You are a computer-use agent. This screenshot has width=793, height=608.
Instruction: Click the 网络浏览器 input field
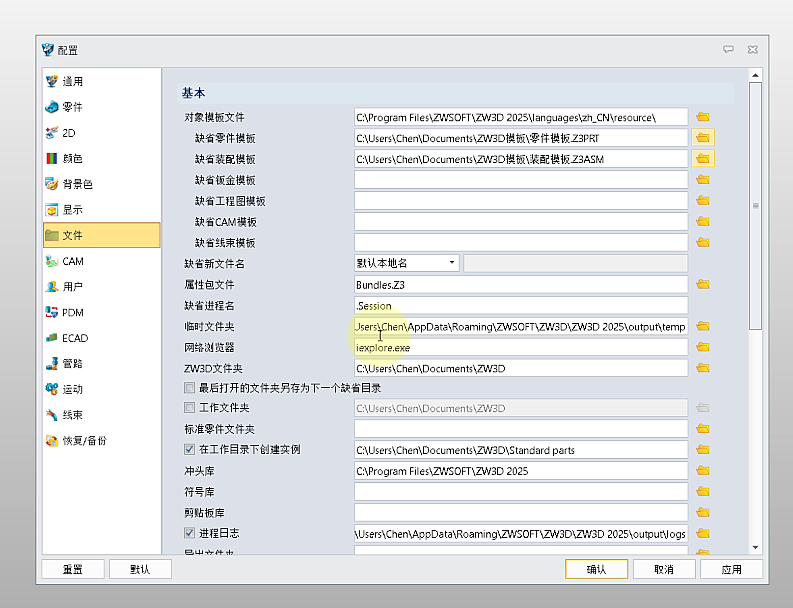[x=520, y=347]
